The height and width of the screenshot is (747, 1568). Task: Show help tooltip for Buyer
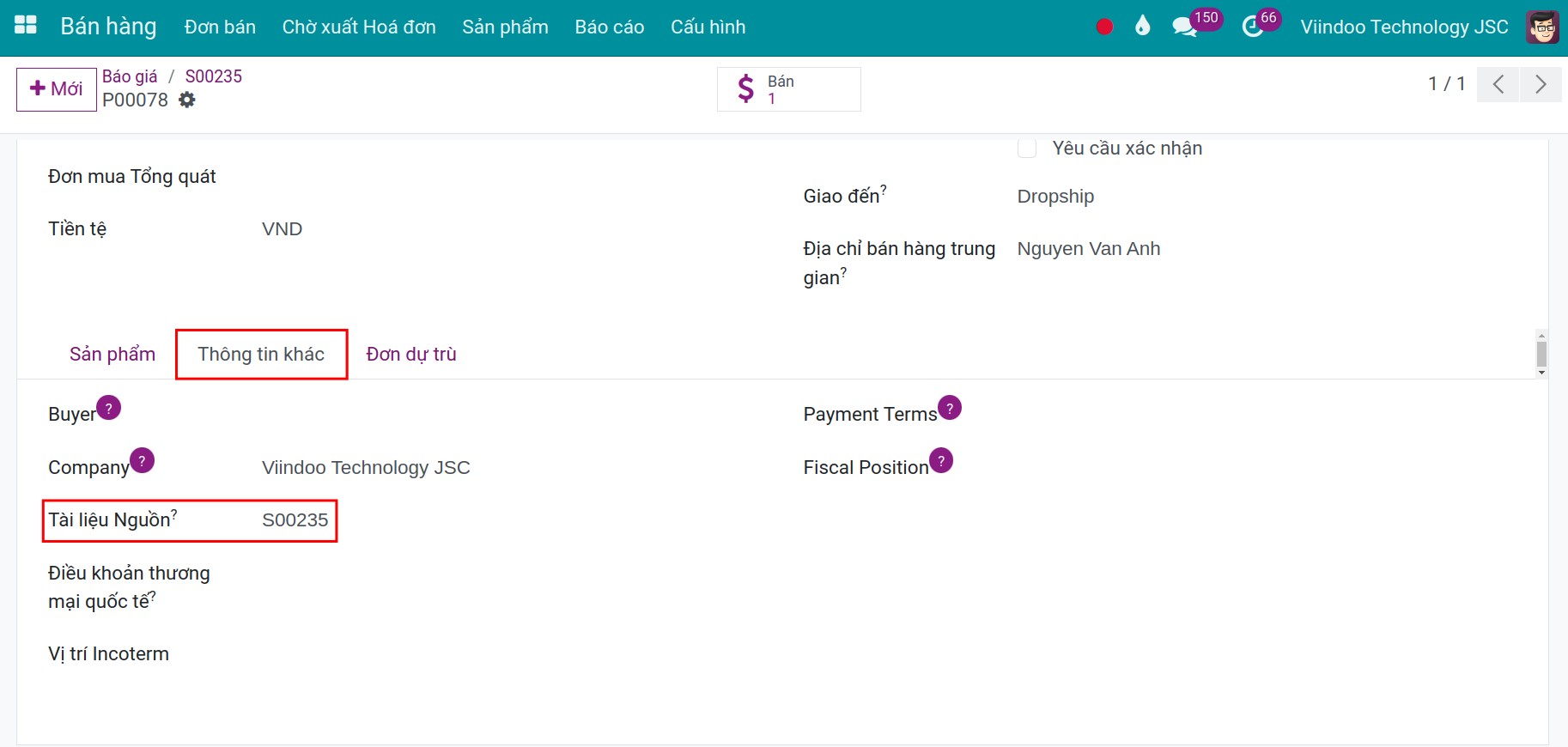click(x=109, y=408)
